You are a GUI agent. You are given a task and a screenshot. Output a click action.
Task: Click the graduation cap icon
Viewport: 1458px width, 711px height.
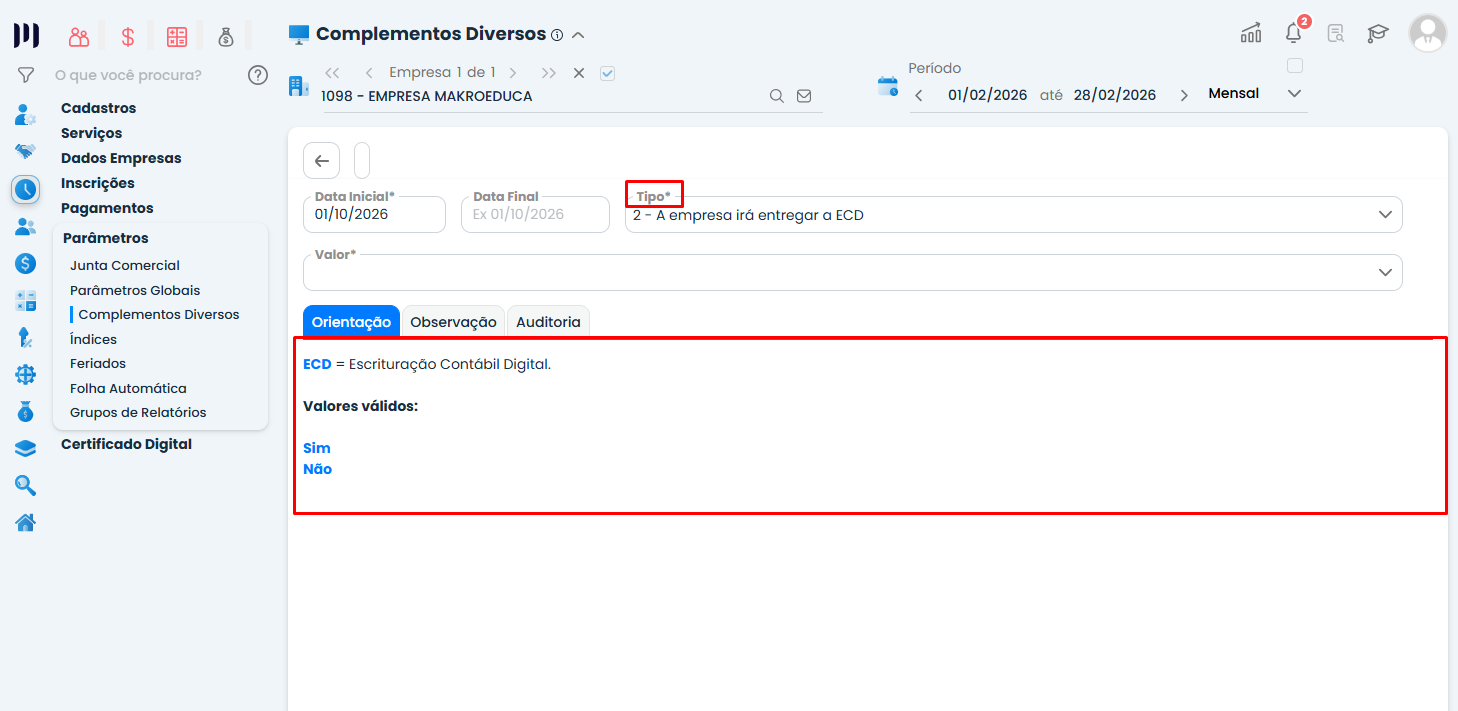click(x=1378, y=33)
